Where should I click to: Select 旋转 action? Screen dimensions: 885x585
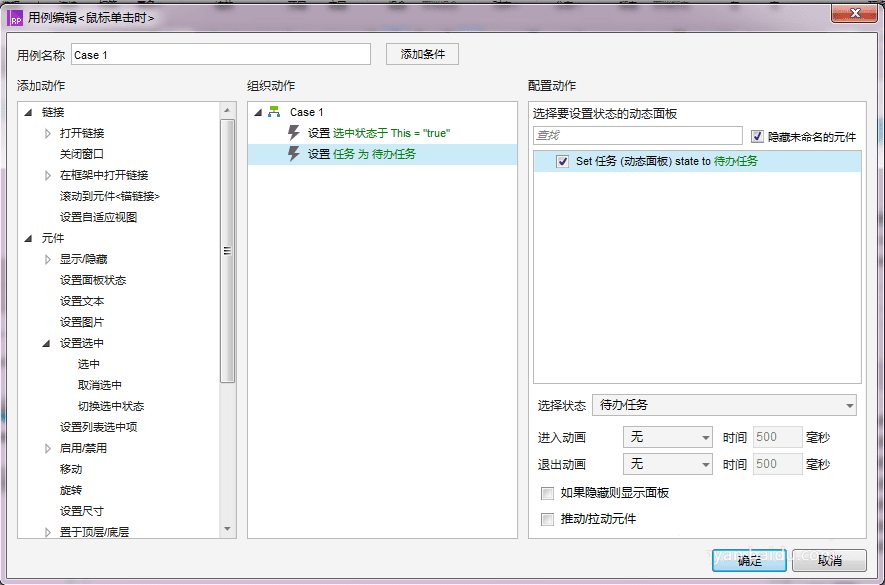pos(71,490)
